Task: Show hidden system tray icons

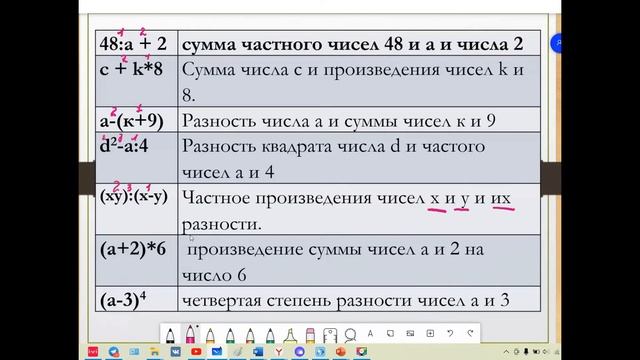Action: point(507,351)
